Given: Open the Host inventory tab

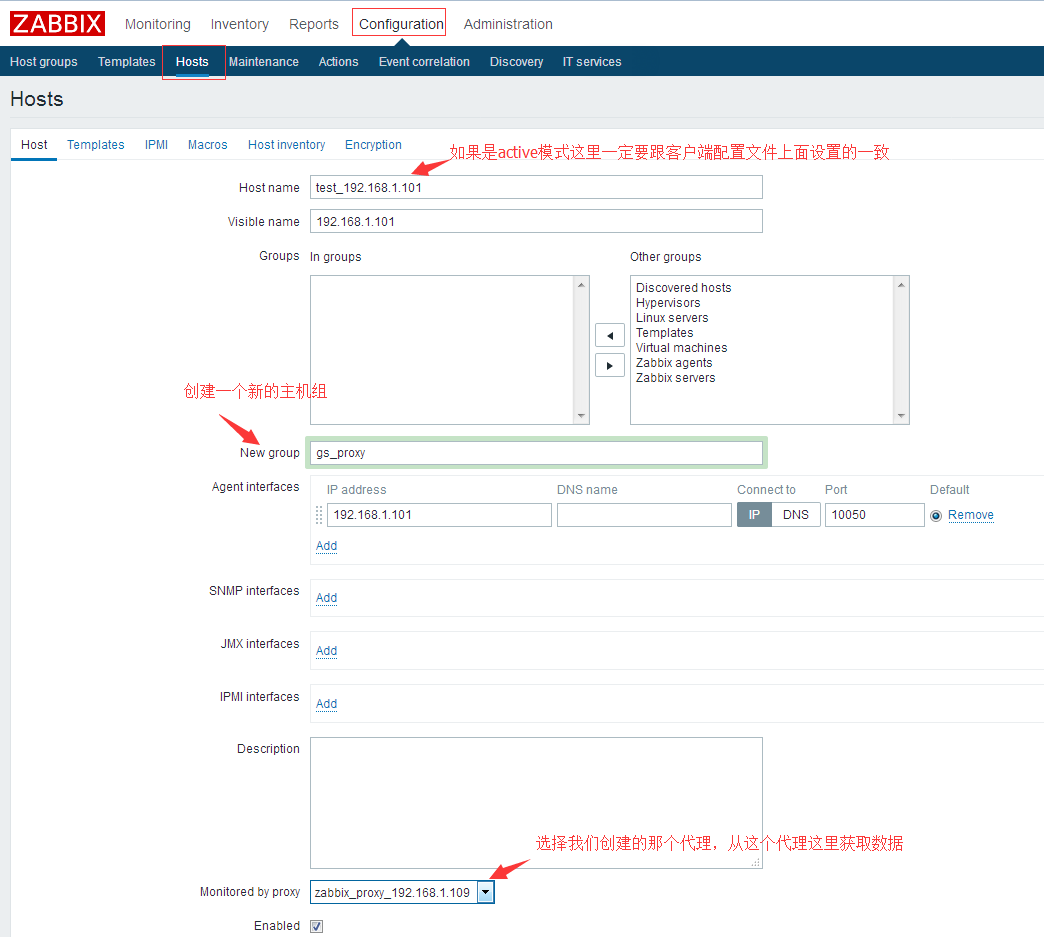Looking at the screenshot, I should (x=286, y=145).
